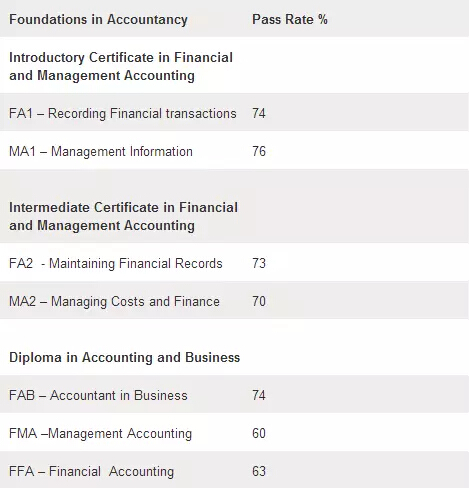Click FAB – Accountant in Business row
The height and width of the screenshot is (488, 469).
point(234,395)
